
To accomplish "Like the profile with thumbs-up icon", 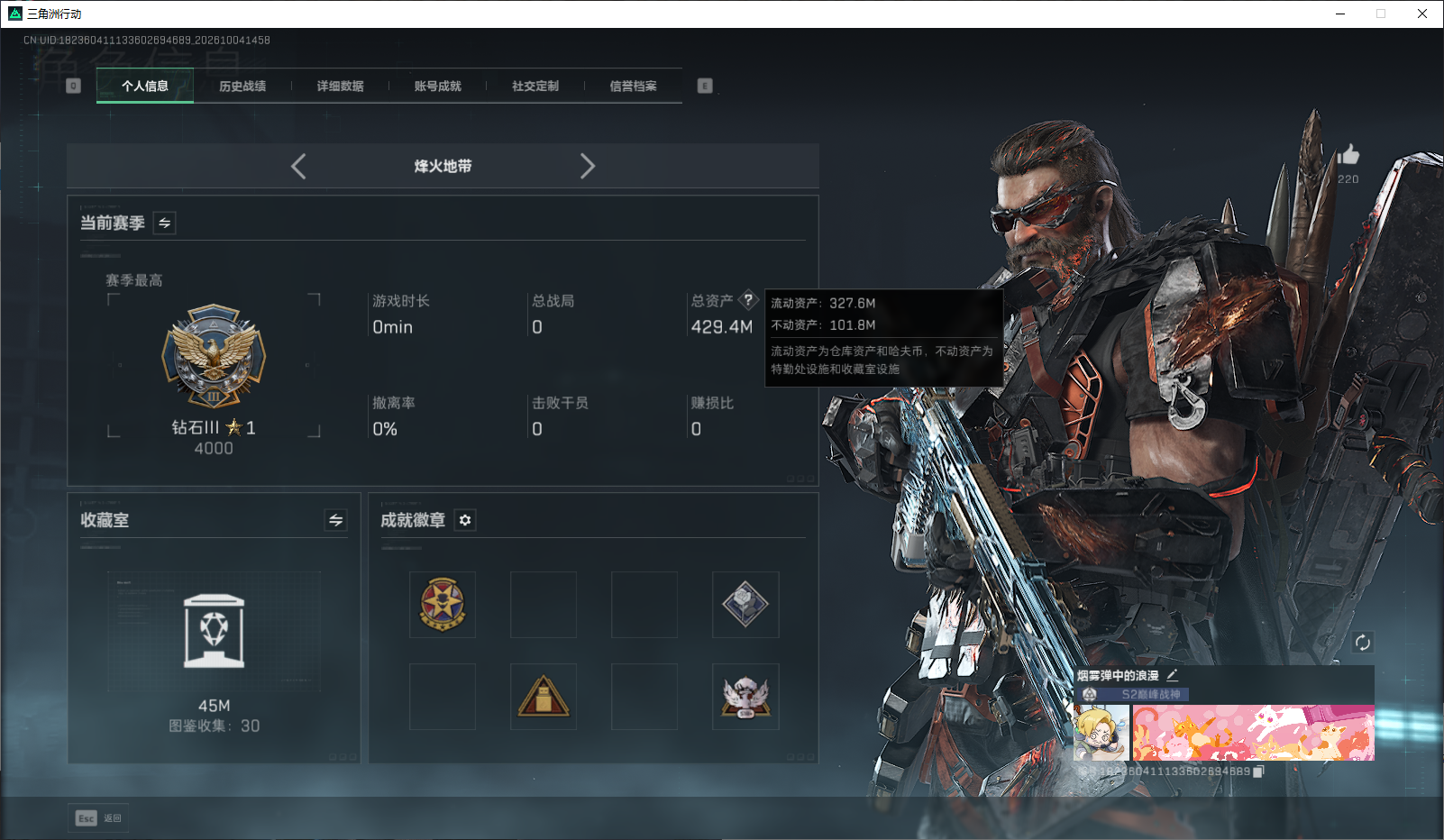I will (x=1348, y=155).
